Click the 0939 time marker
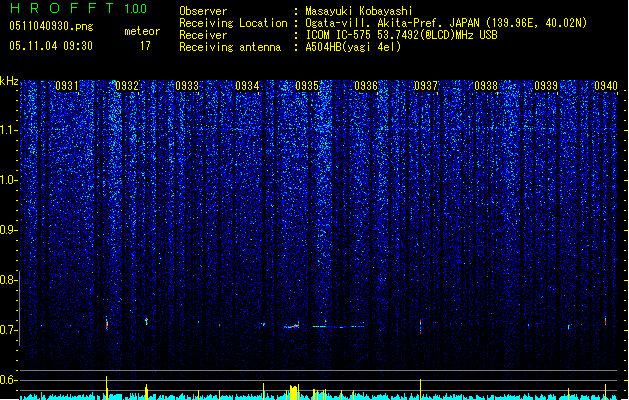This screenshot has height=400, width=629. tap(546, 86)
